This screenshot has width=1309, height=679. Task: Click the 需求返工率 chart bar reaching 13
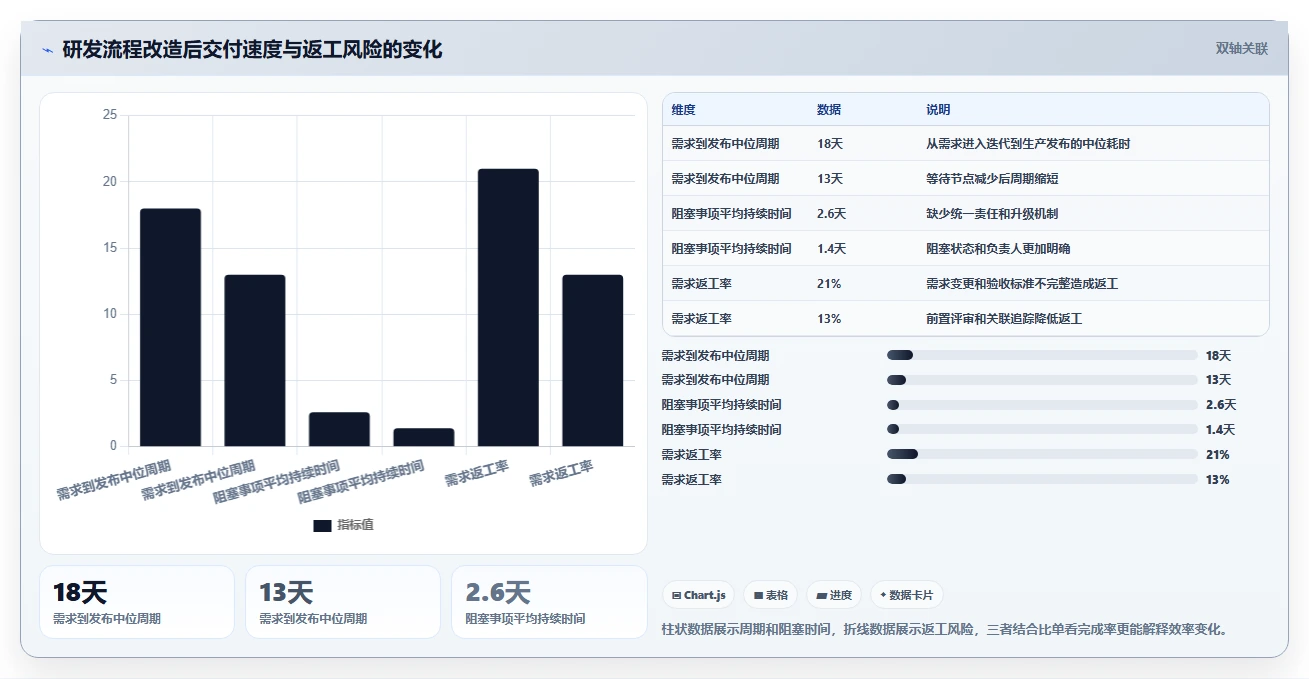click(593, 360)
